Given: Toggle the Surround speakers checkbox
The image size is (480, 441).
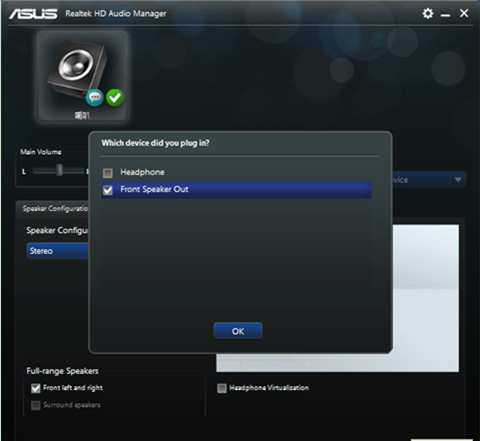Looking at the screenshot, I should tap(36, 405).
